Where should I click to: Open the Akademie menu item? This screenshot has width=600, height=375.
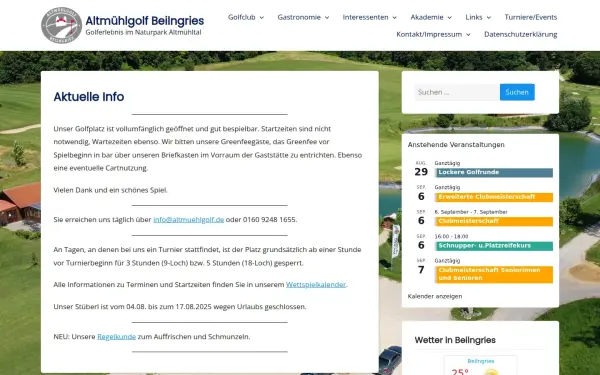coord(427,17)
